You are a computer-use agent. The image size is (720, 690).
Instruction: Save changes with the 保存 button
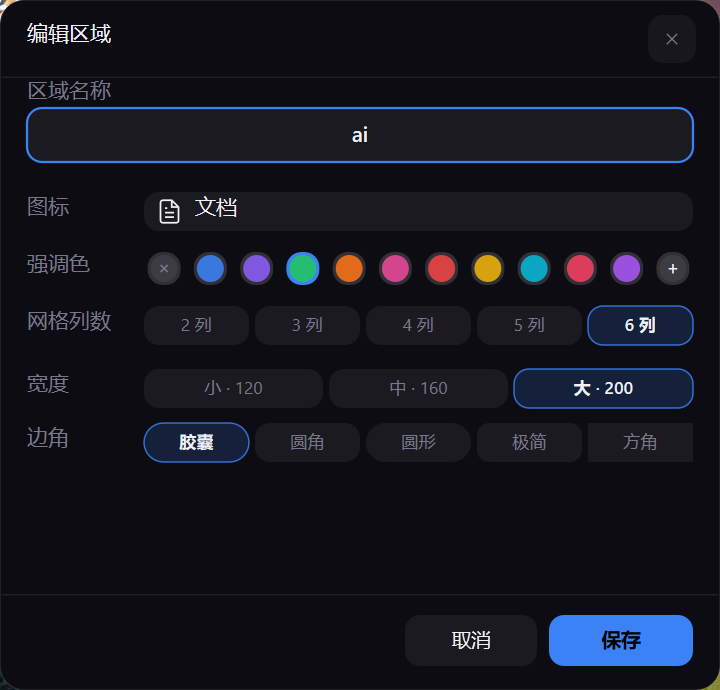(621, 640)
